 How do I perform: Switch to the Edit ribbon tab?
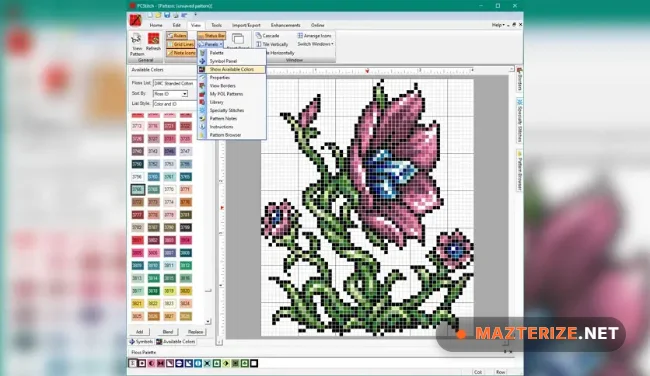click(x=177, y=25)
